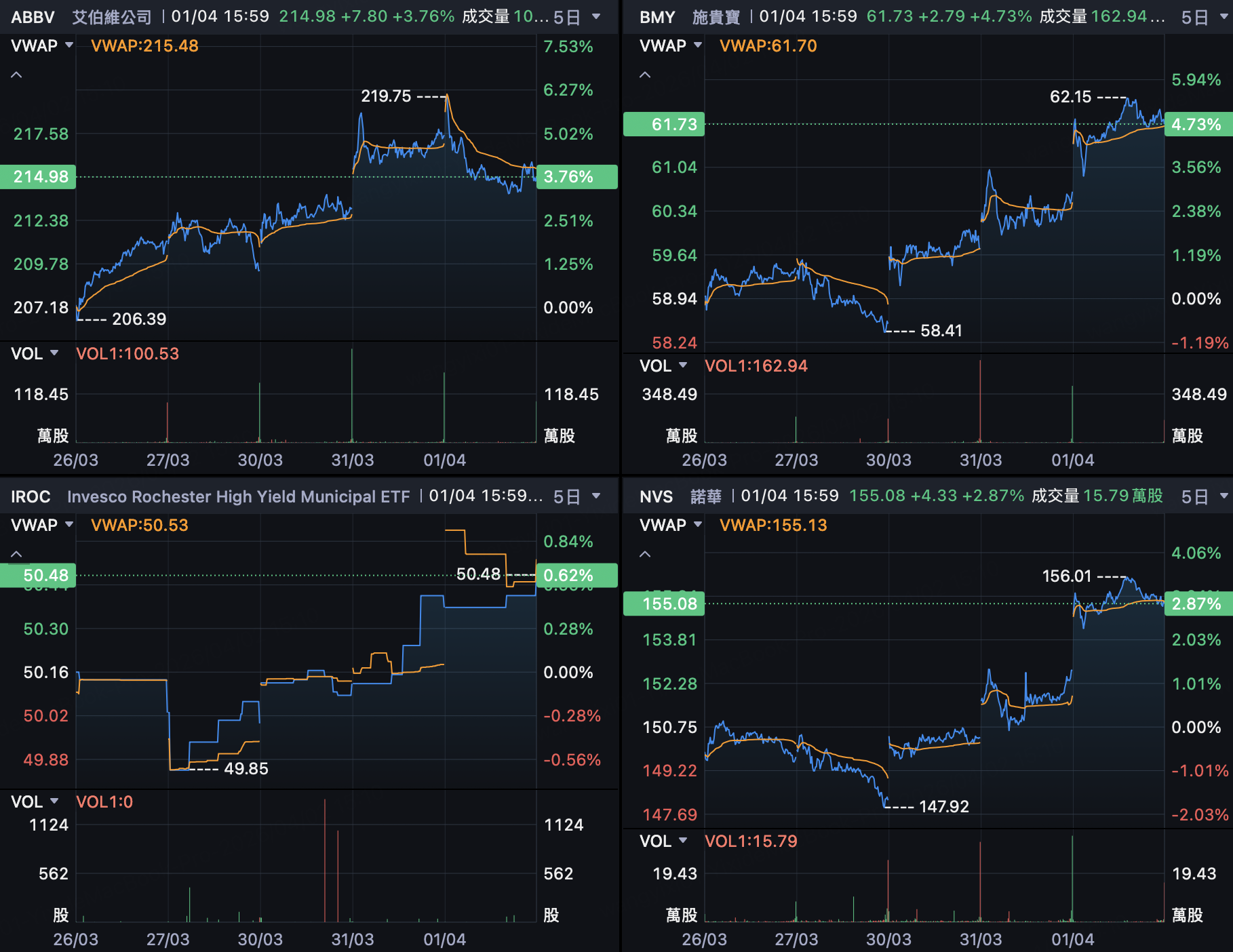Collapse the ABBV chart with the up chevron
The height and width of the screenshot is (952, 1233).
tap(16, 75)
